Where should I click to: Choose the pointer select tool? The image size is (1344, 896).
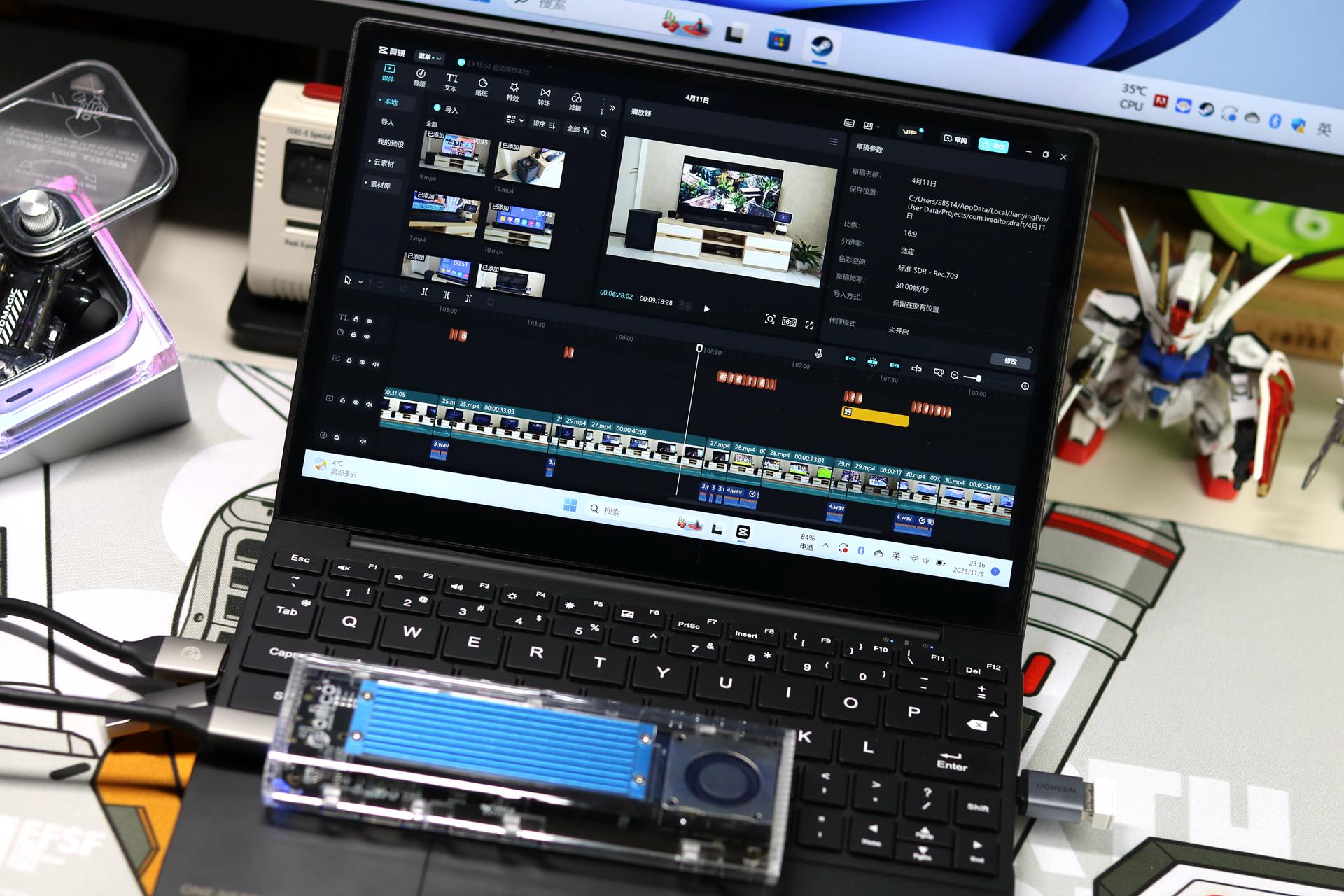point(348,280)
